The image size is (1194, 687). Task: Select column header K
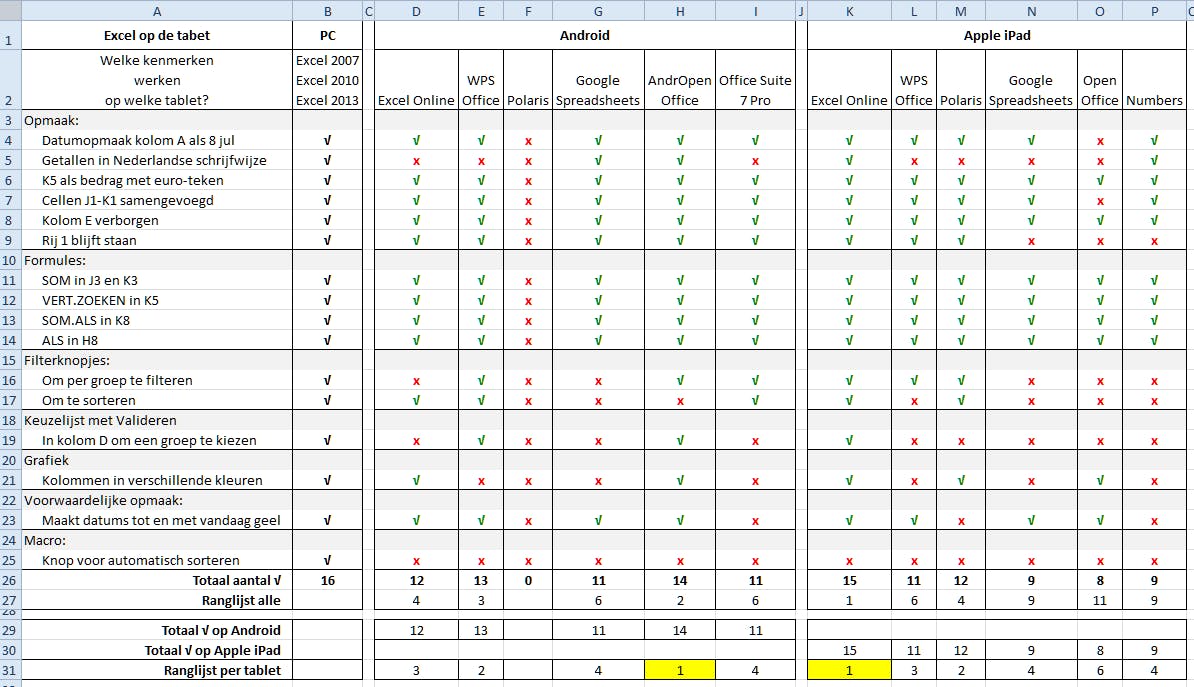(849, 11)
